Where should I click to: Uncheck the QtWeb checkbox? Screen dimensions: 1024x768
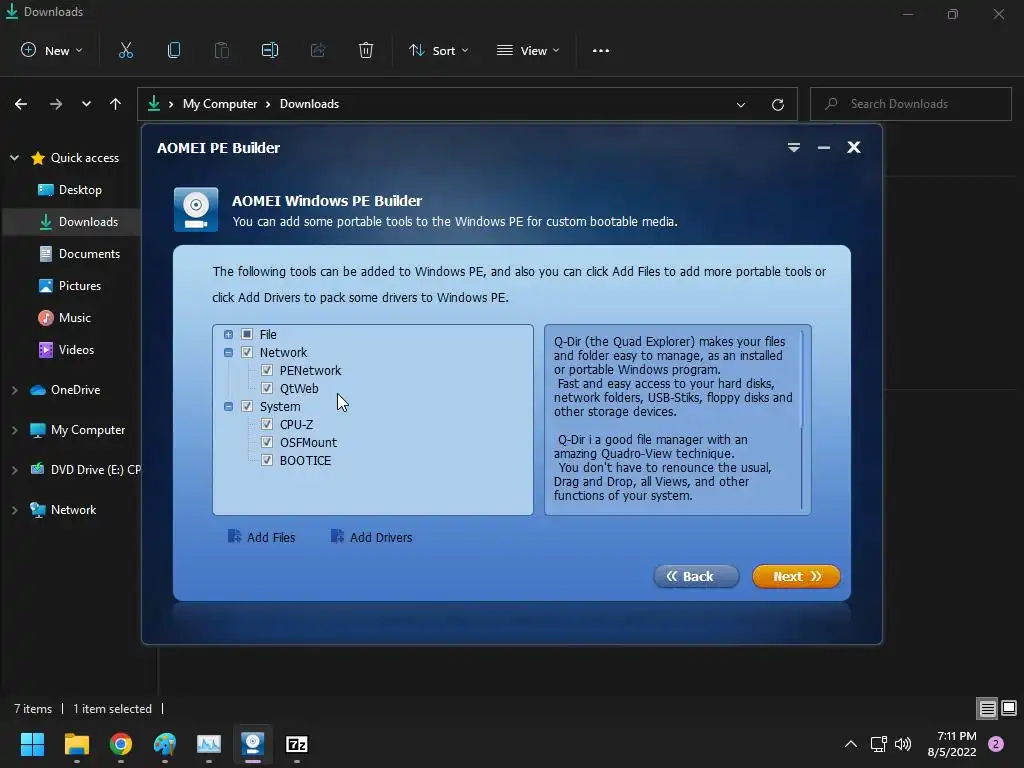[x=266, y=389]
